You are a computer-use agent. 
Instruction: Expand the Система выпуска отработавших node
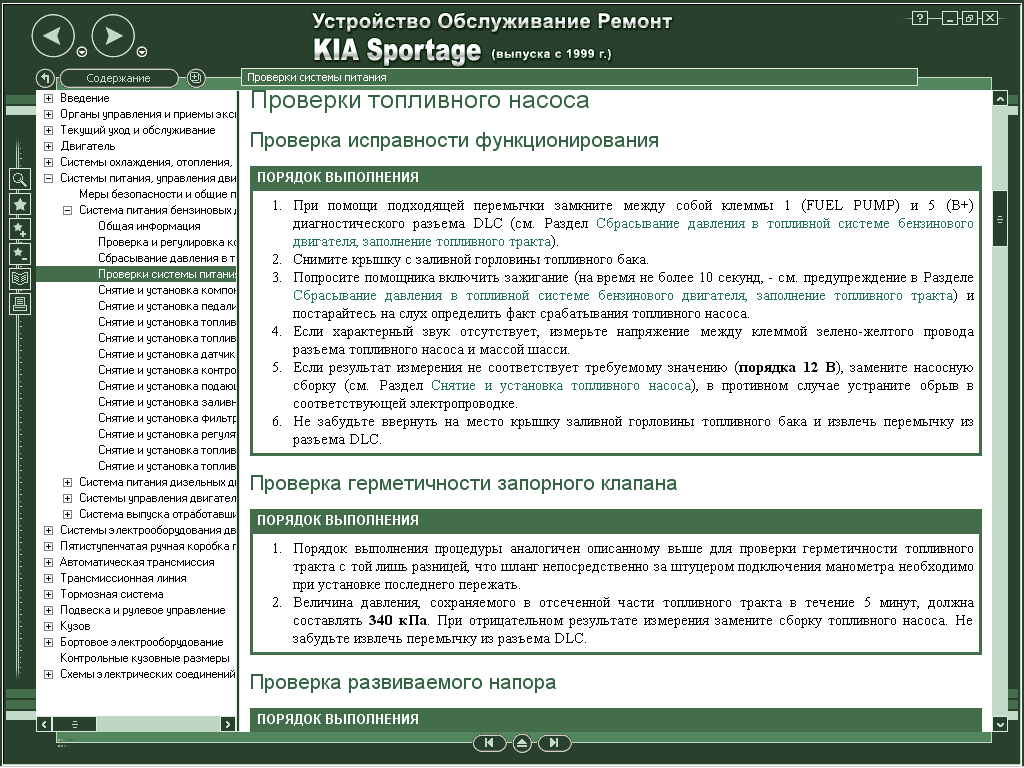click(67, 514)
